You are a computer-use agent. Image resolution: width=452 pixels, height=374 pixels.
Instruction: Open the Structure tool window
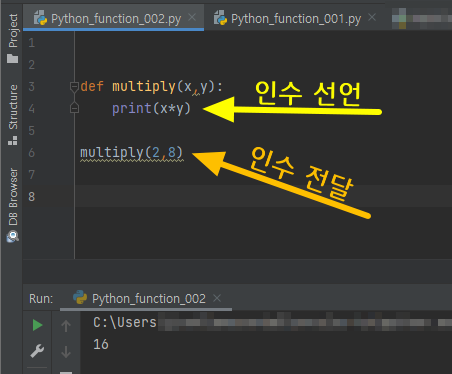click(13, 114)
